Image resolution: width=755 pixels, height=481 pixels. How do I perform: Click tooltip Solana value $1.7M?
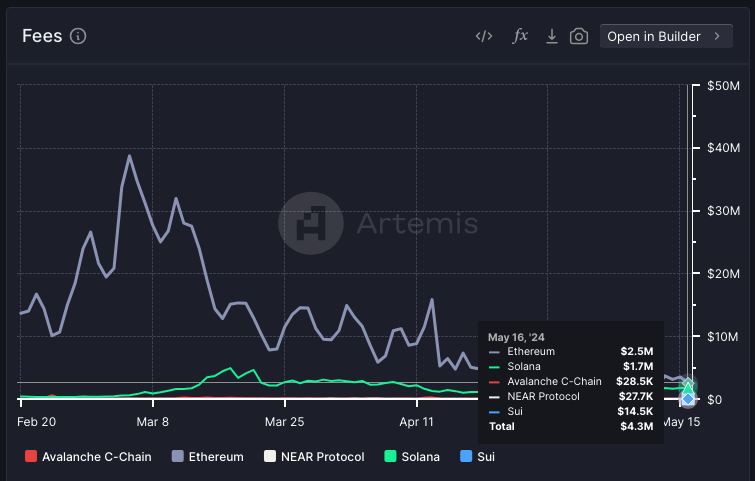(638, 366)
